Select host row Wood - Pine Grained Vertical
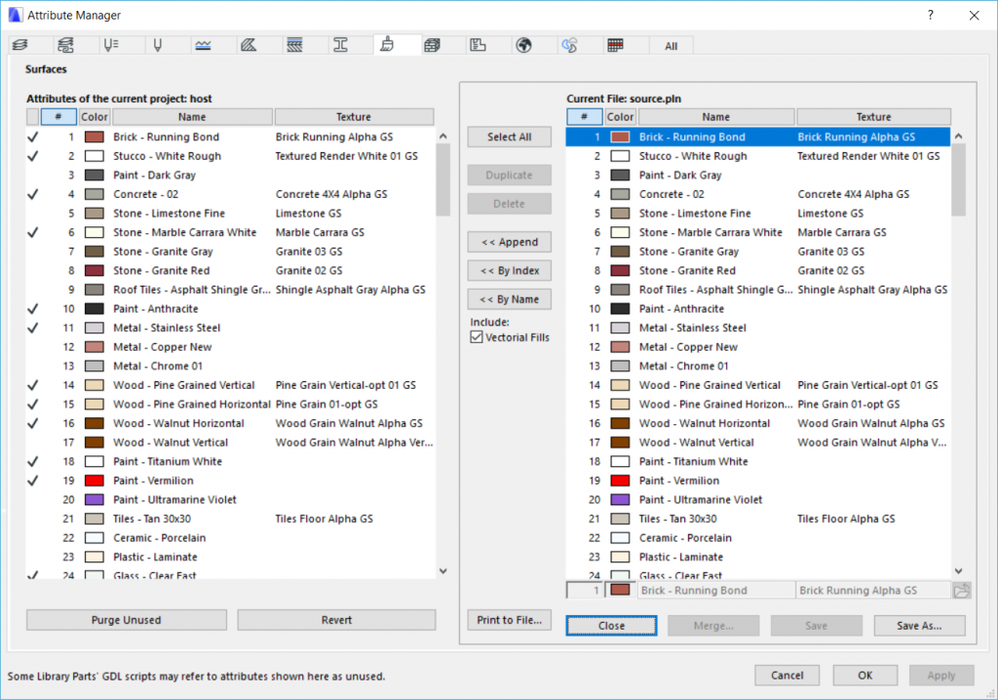The height and width of the screenshot is (700, 998). click(230, 385)
